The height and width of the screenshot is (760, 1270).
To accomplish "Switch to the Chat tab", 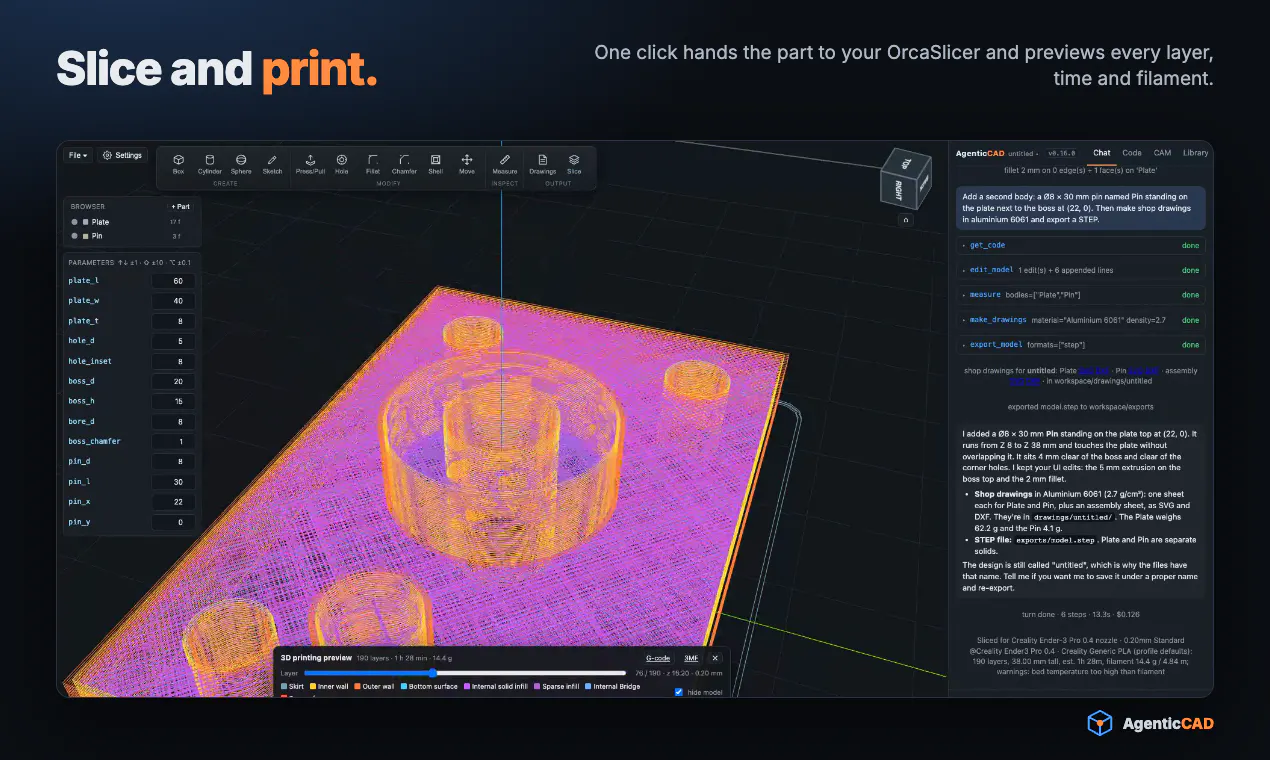I will click(1101, 153).
